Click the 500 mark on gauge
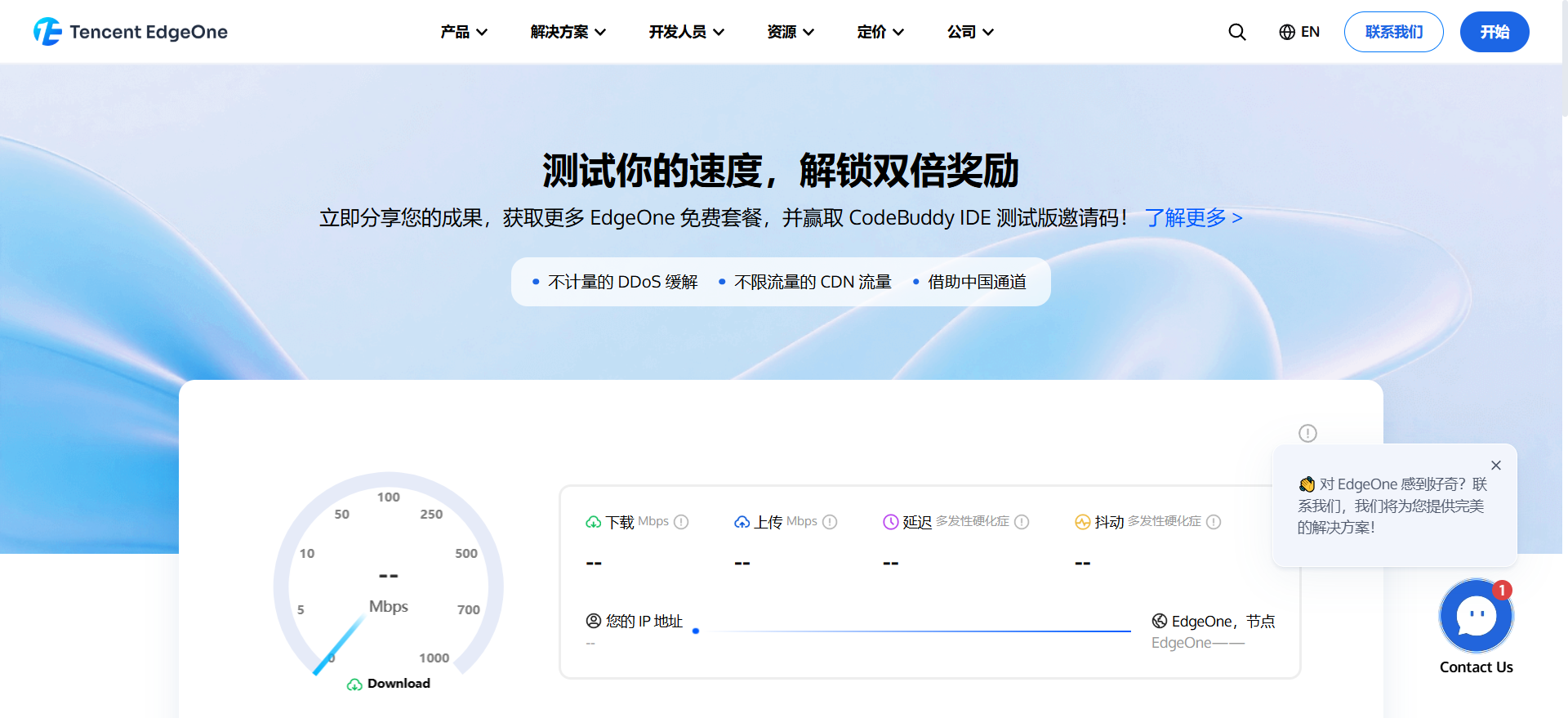The width and height of the screenshot is (1568, 718). (466, 554)
